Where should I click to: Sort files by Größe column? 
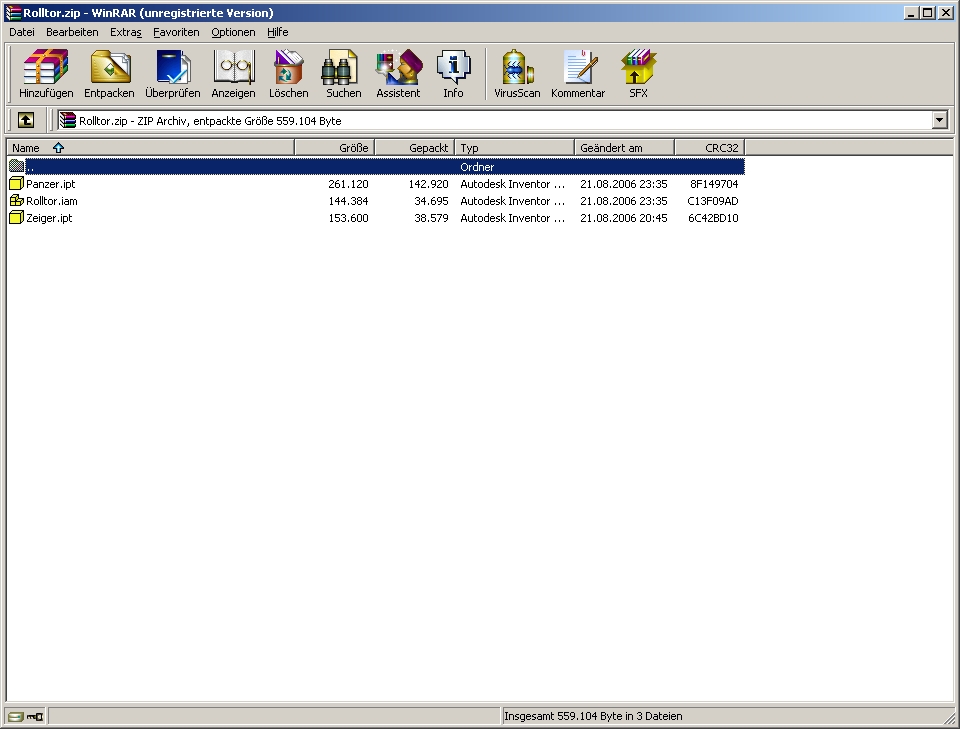tap(335, 148)
